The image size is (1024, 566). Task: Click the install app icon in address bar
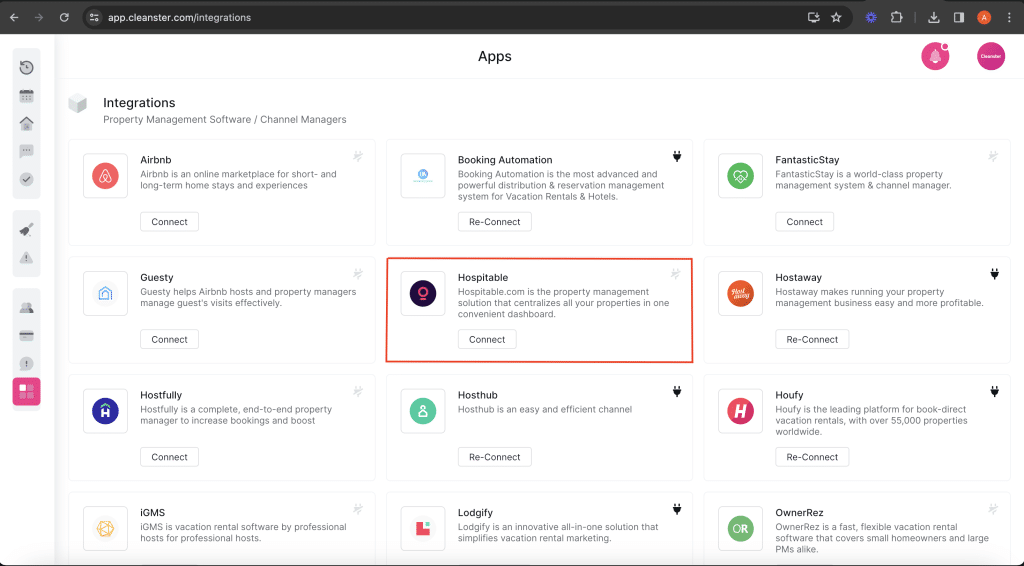[x=813, y=18]
